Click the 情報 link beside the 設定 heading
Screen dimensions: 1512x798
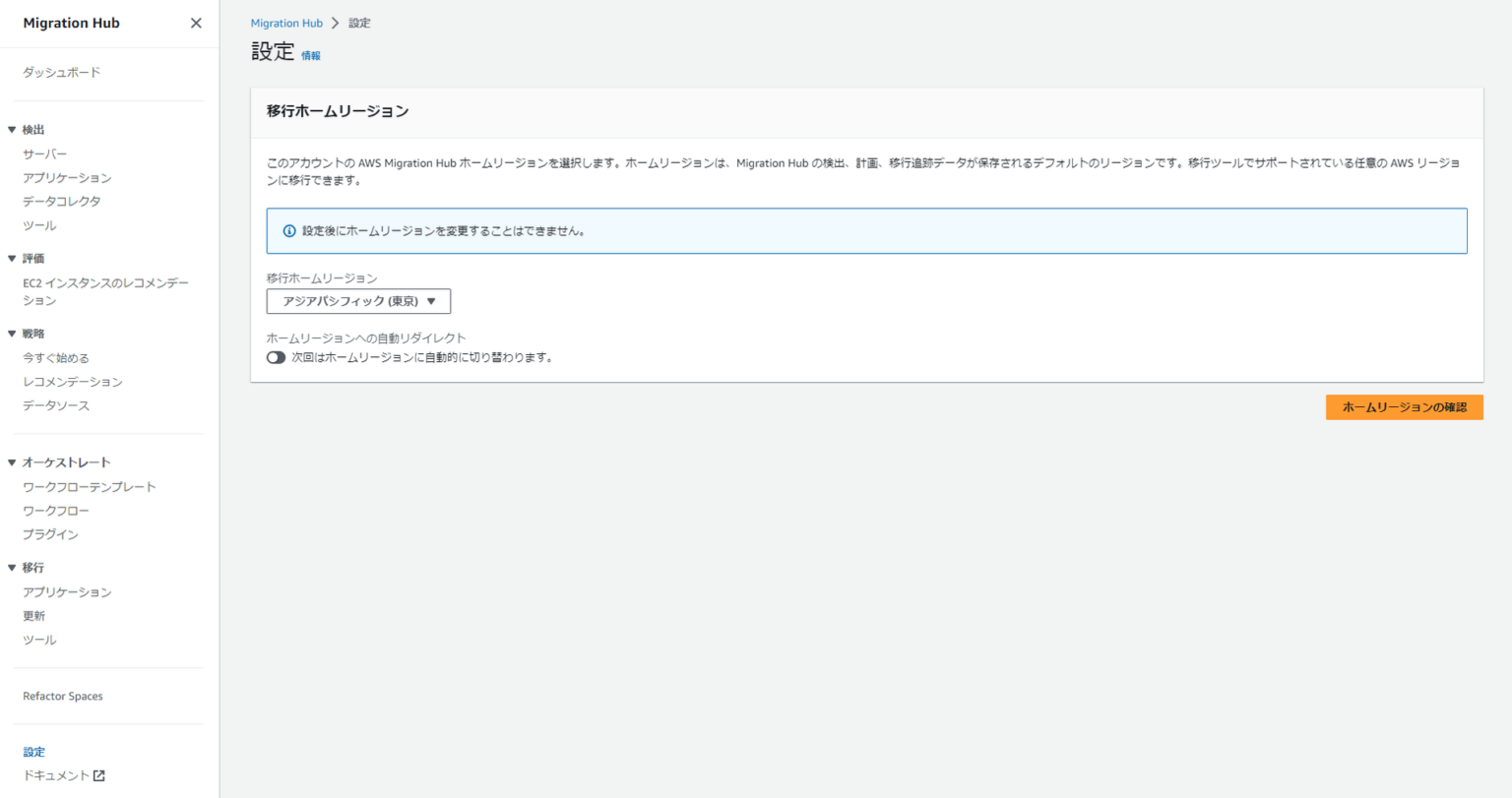[310, 55]
